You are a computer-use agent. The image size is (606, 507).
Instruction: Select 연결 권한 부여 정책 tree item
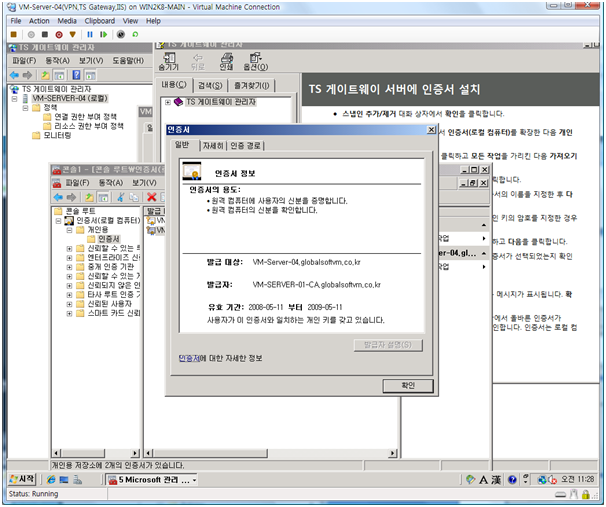(85, 117)
